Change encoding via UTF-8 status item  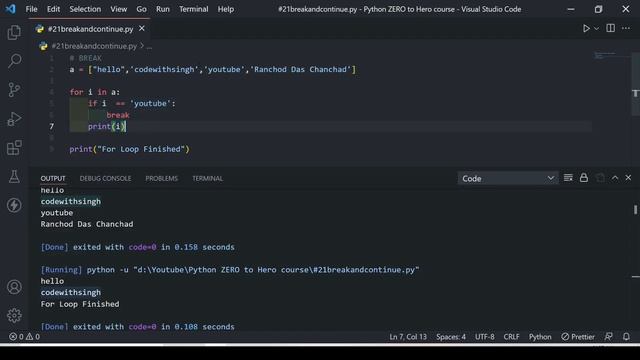coord(484,337)
